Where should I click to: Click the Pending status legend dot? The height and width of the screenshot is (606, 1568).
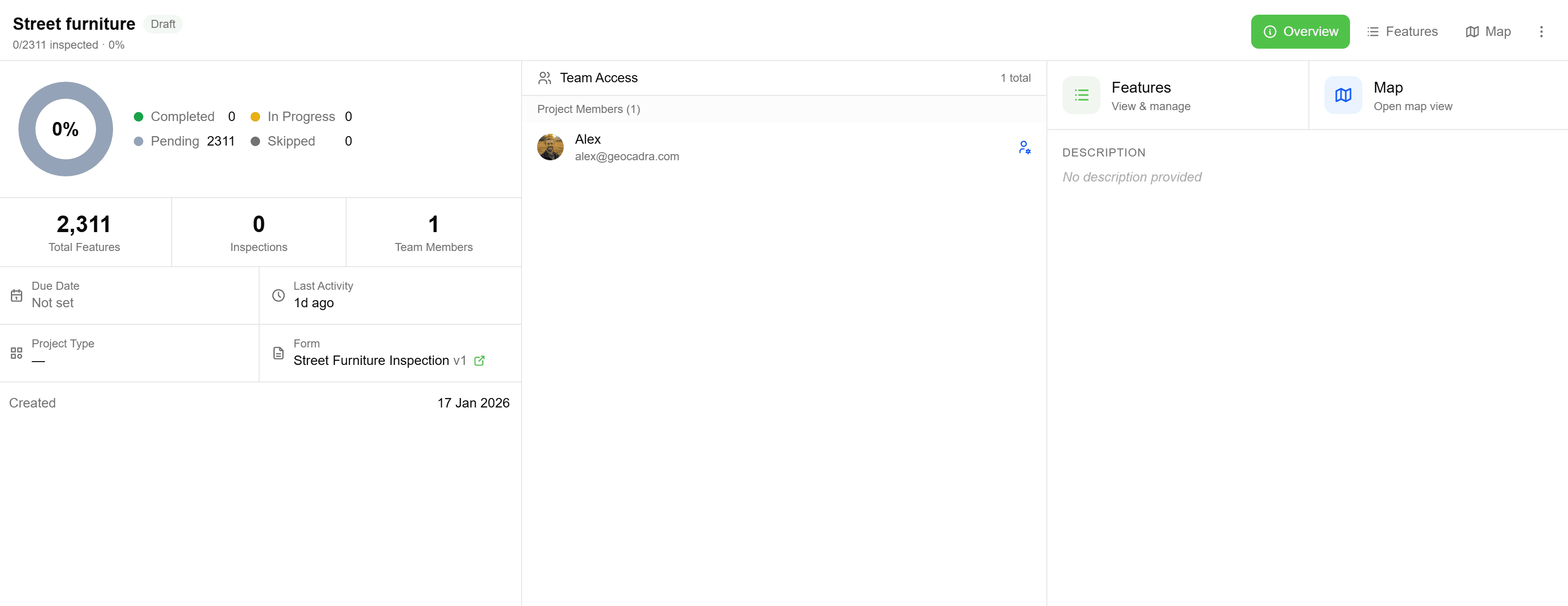138,141
